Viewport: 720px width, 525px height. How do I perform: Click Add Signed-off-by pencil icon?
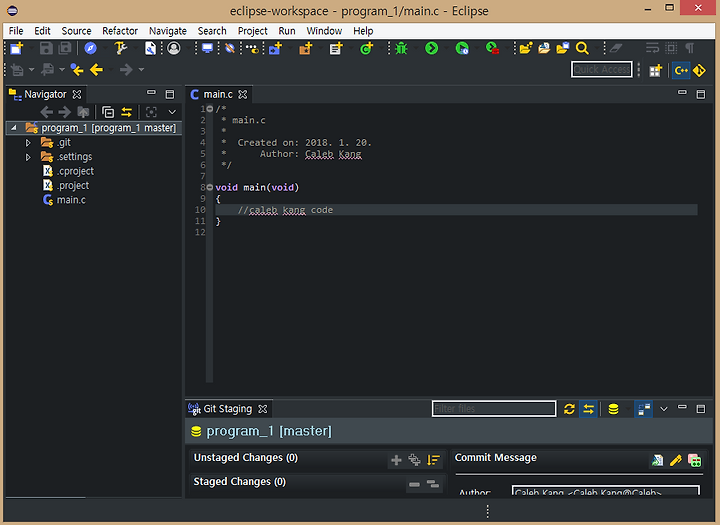coord(676,460)
